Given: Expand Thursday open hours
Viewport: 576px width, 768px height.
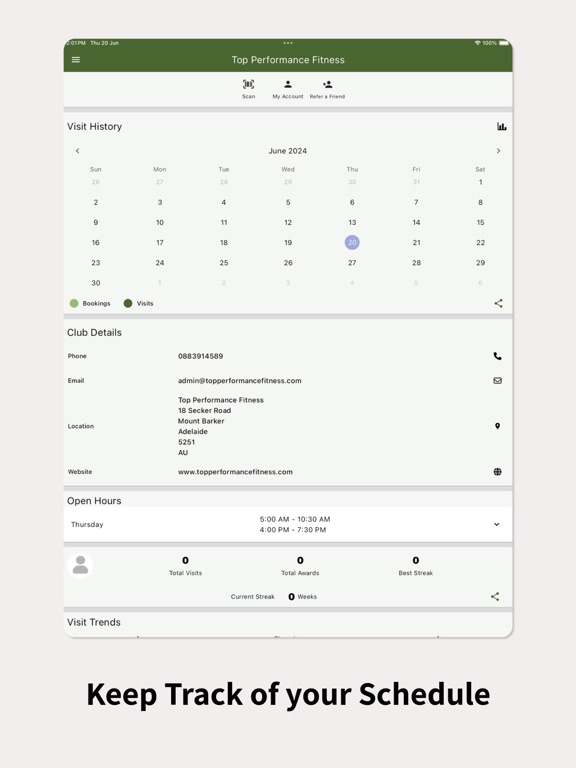Looking at the screenshot, I should click(x=496, y=524).
